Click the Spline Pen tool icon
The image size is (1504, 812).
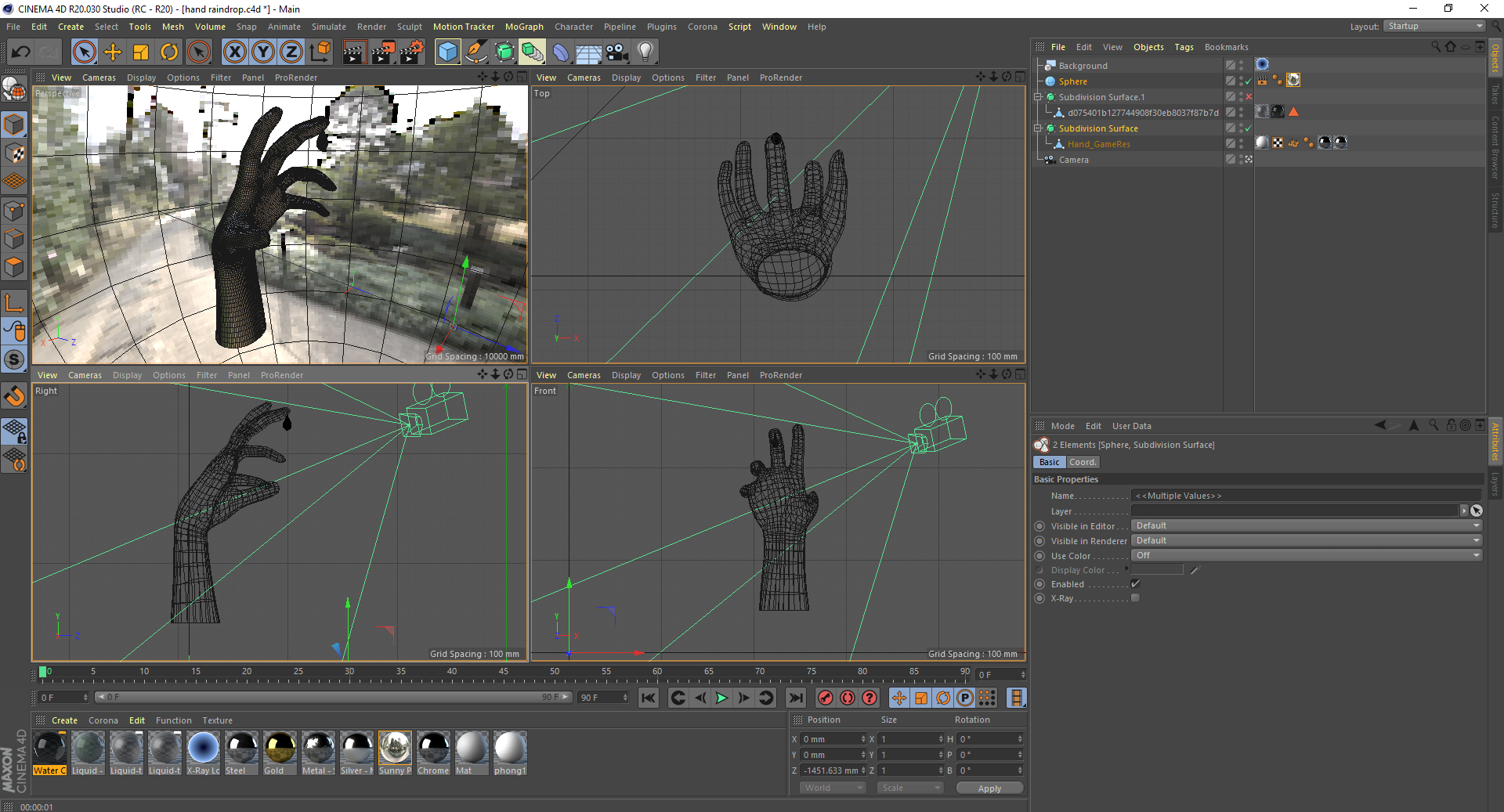[x=476, y=52]
